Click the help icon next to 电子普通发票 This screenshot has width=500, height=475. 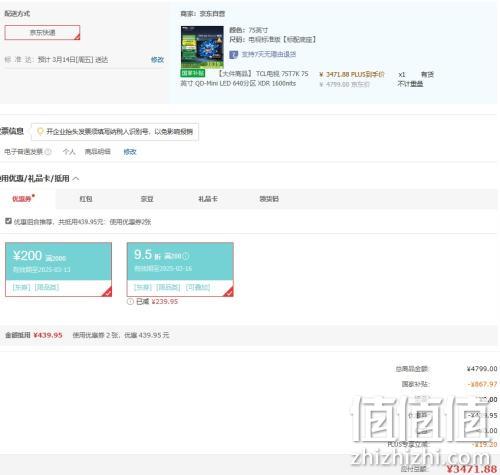48,152
